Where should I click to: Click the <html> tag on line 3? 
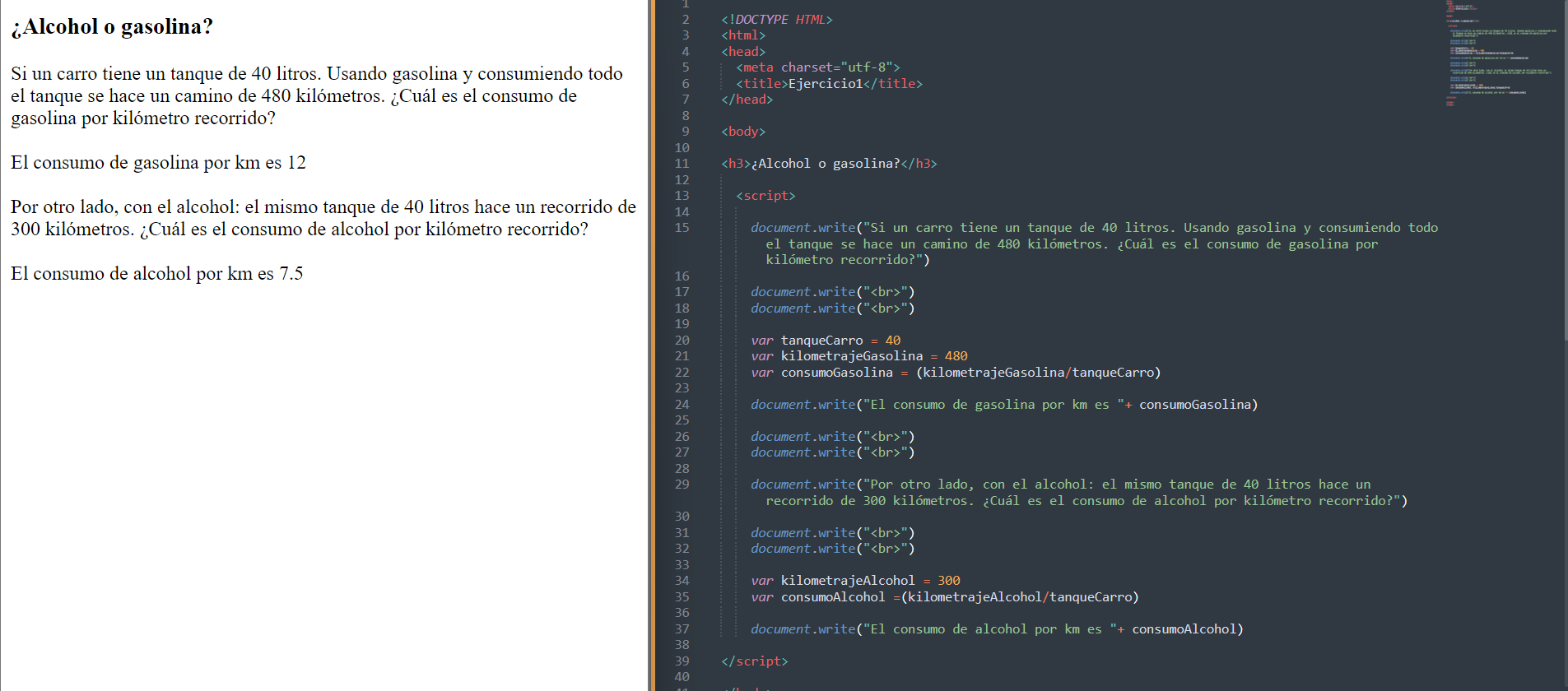pyautogui.click(x=743, y=35)
